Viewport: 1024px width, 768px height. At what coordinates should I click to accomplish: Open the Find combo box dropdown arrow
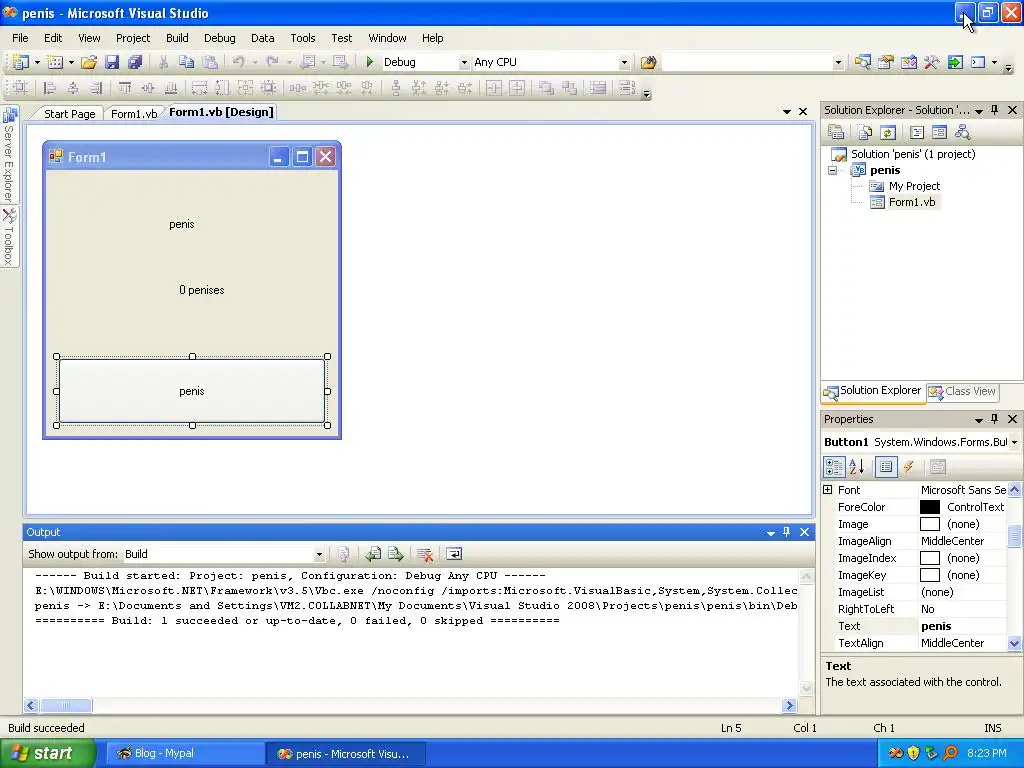click(838, 63)
